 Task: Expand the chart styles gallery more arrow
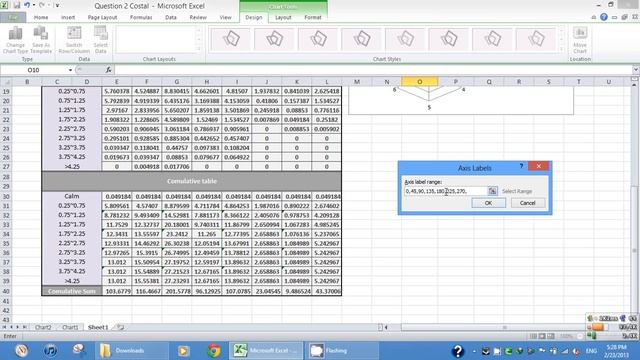pos(562,49)
